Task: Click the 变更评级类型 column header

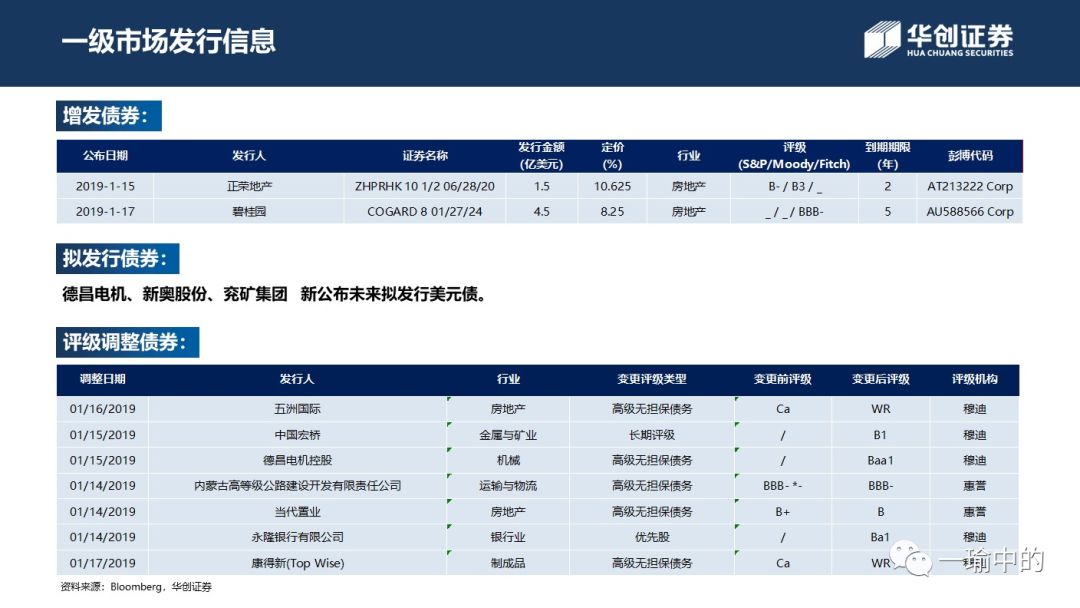Action: tap(652, 379)
